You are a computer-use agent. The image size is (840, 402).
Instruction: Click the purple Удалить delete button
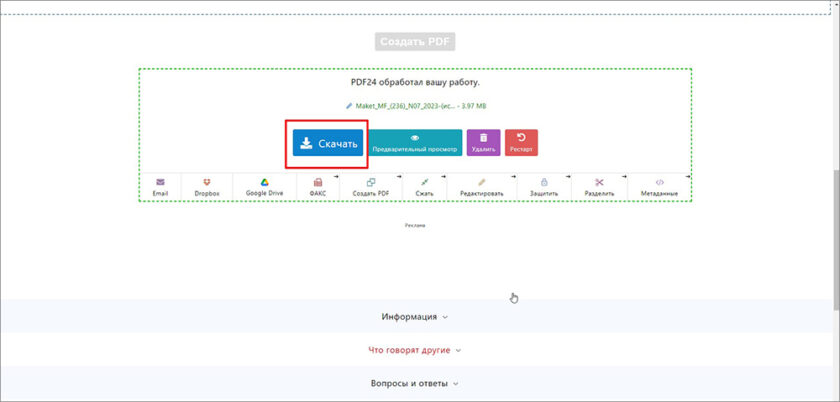point(483,143)
